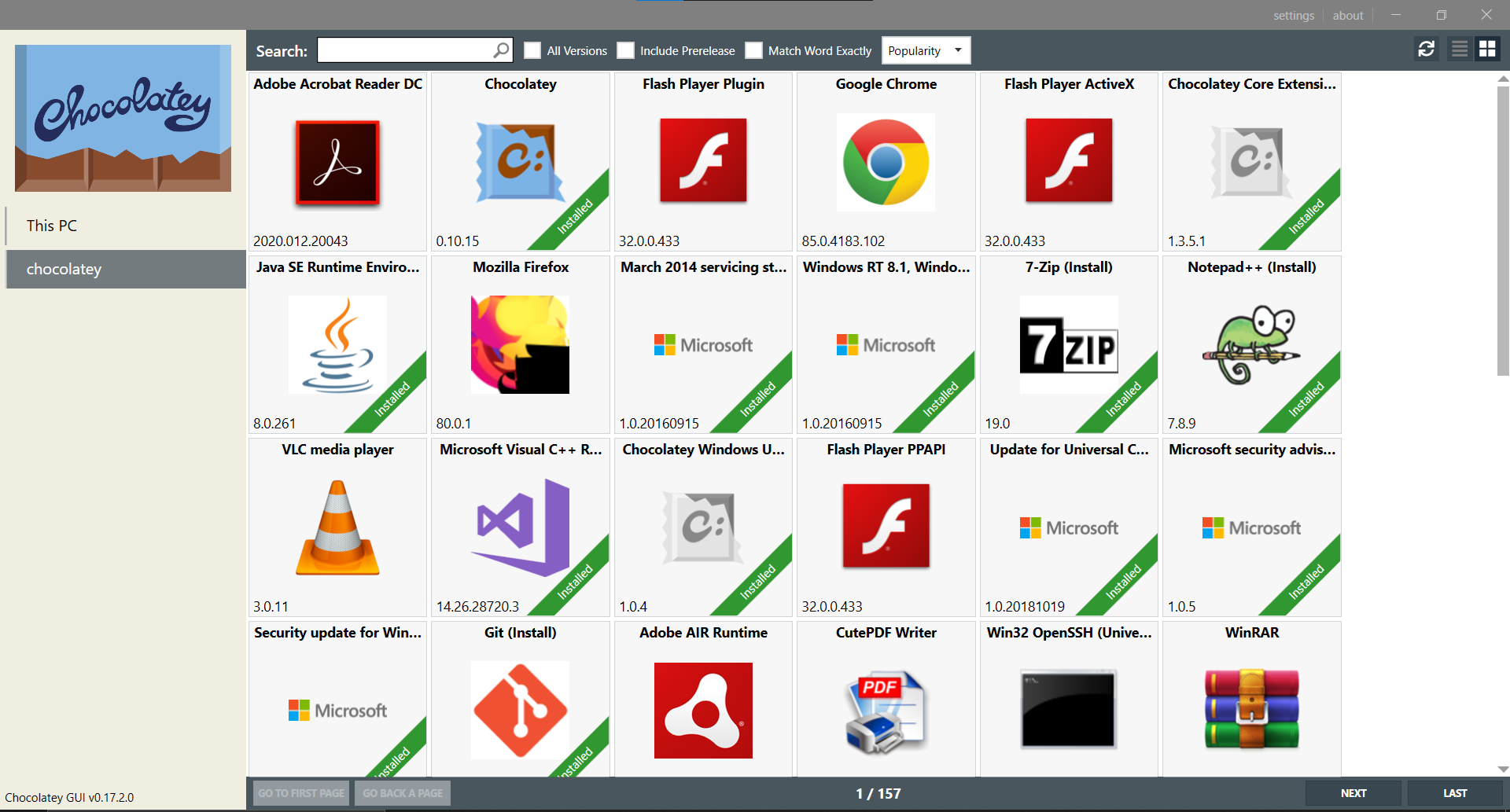Image resolution: width=1510 pixels, height=812 pixels.
Task: Open March 2014 servicing stack tile
Action: [703, 344]
